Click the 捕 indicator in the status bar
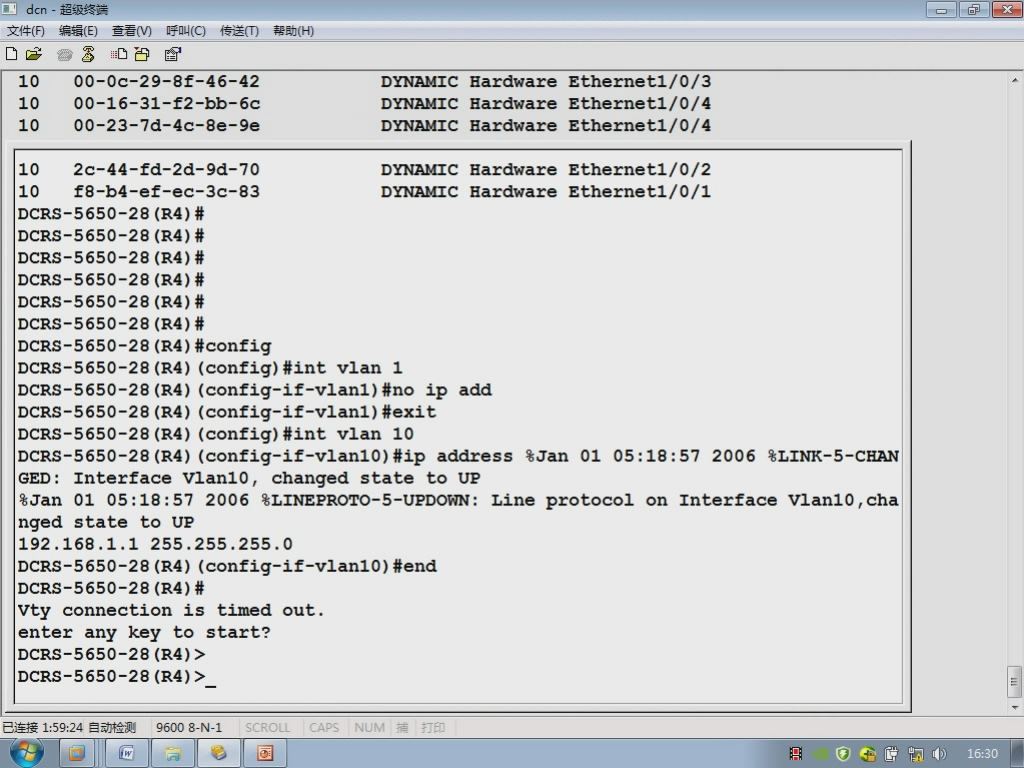1024x768 pixels. pyautogui.click(x=402, y=728)
